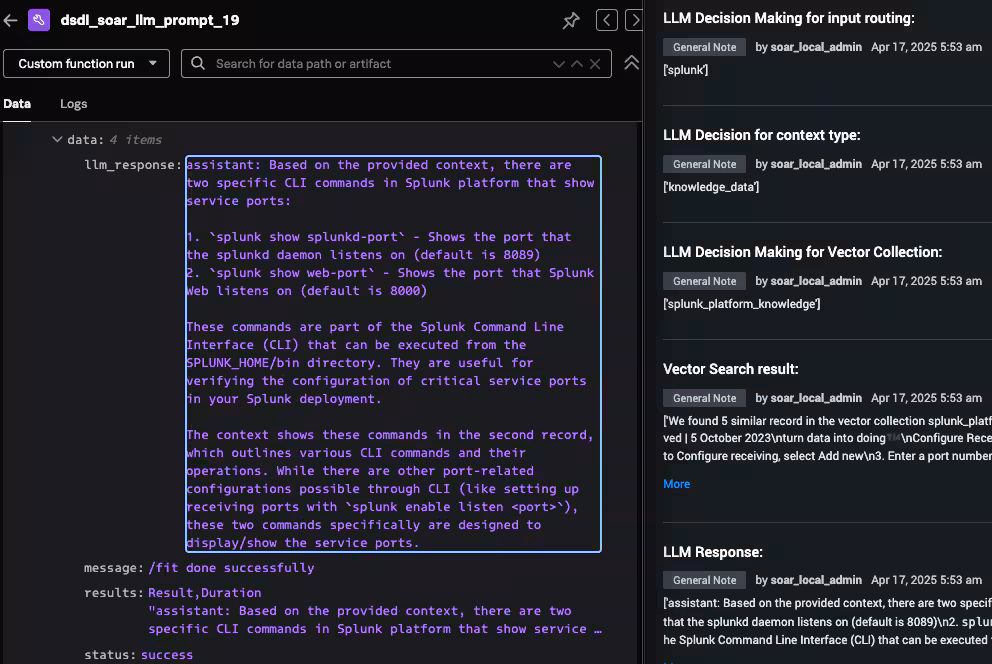Viewport: 992px width, 664px height.
Task: Pin the dsdl_soar_llm_prompt_19 panel
Action: 571,20
